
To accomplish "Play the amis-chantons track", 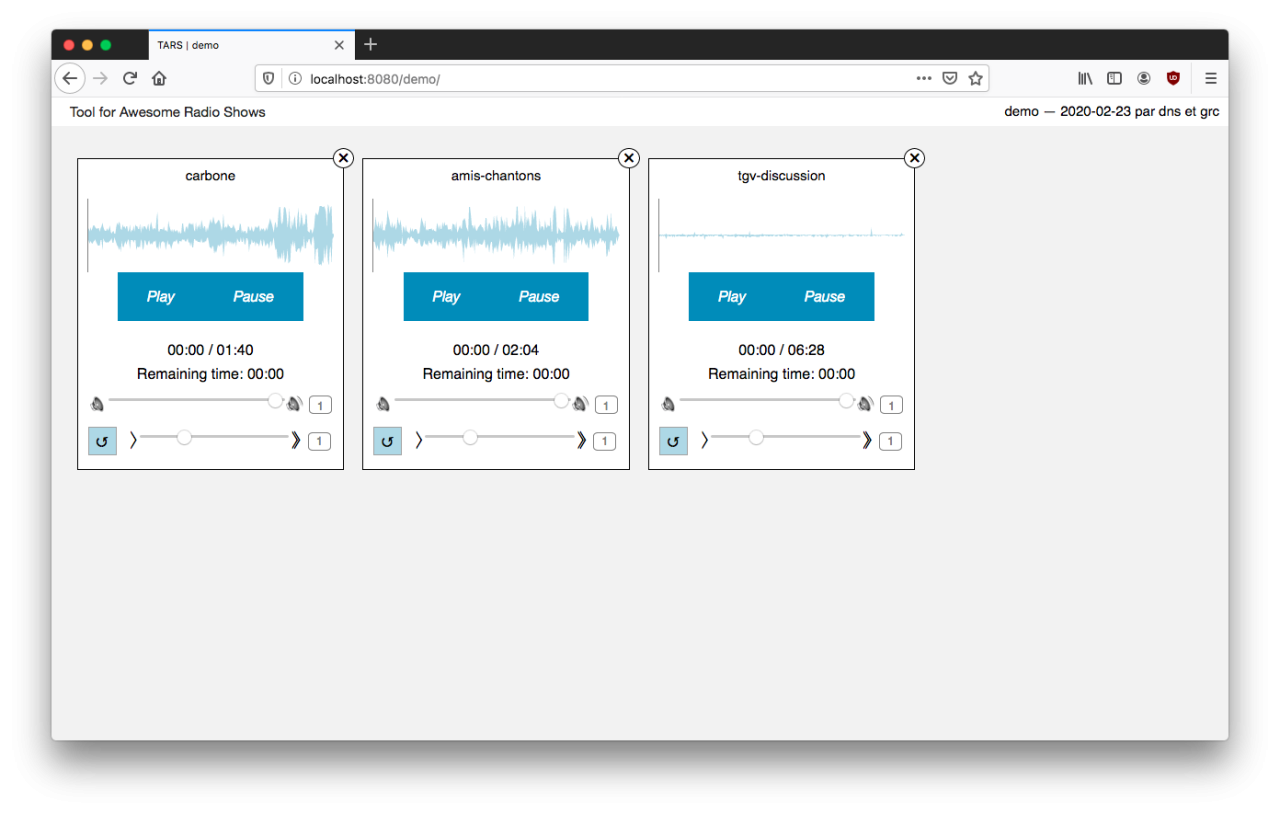I will tap(446, 297).
